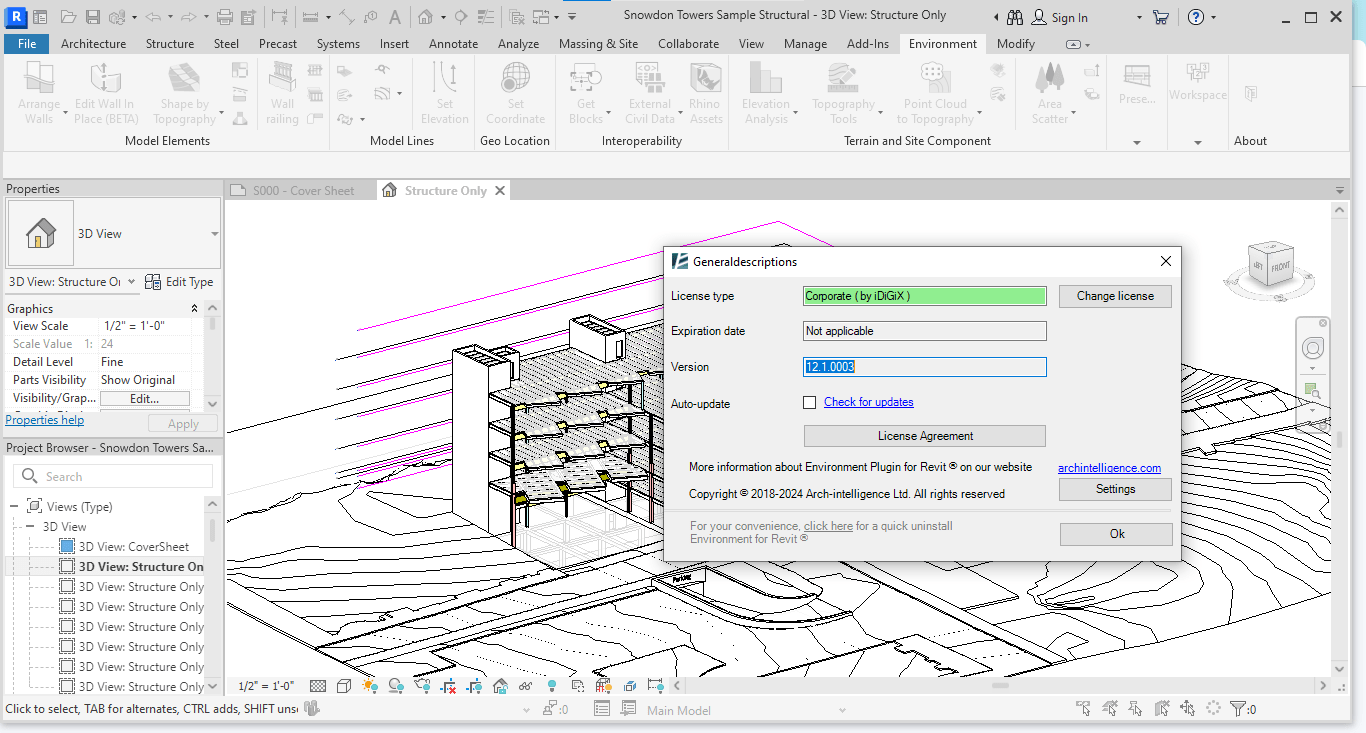Toggle Select Links icon in status bar

1084,709
